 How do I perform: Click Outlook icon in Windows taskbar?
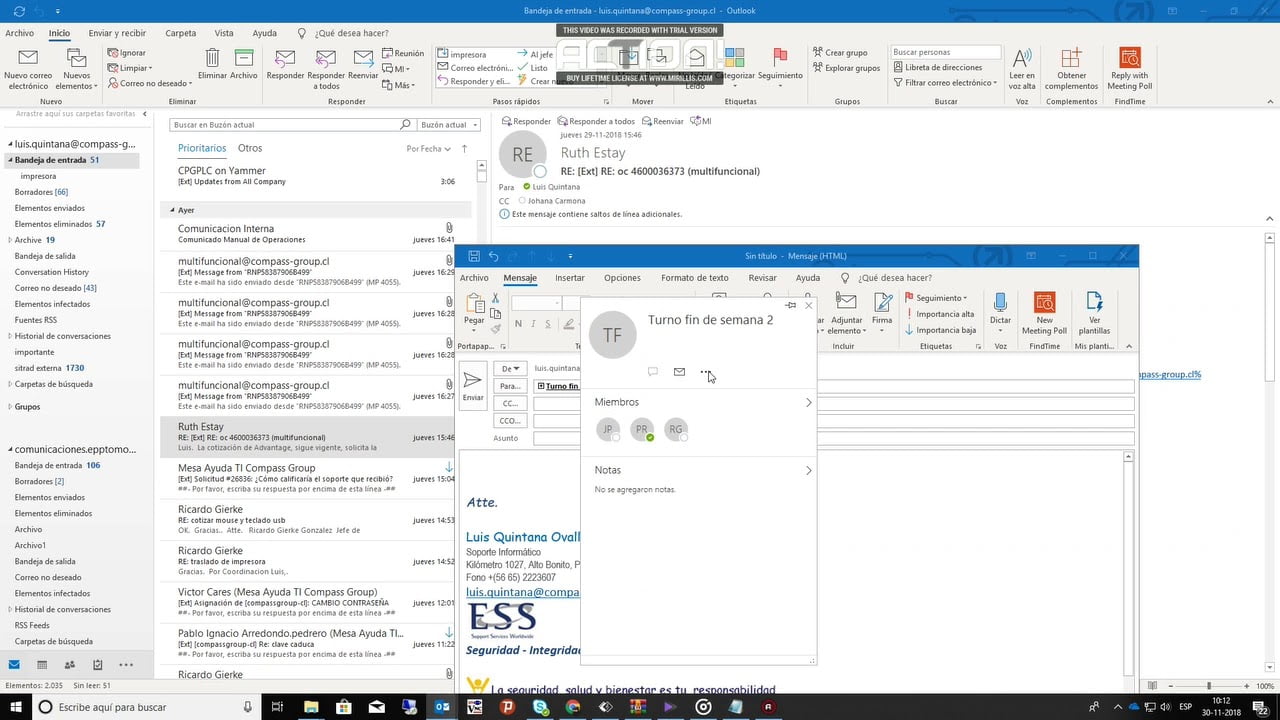(x=441, y=707)
